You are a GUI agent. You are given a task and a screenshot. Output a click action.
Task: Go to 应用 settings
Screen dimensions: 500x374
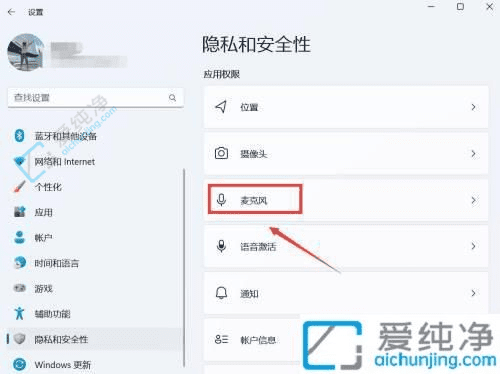44,212
